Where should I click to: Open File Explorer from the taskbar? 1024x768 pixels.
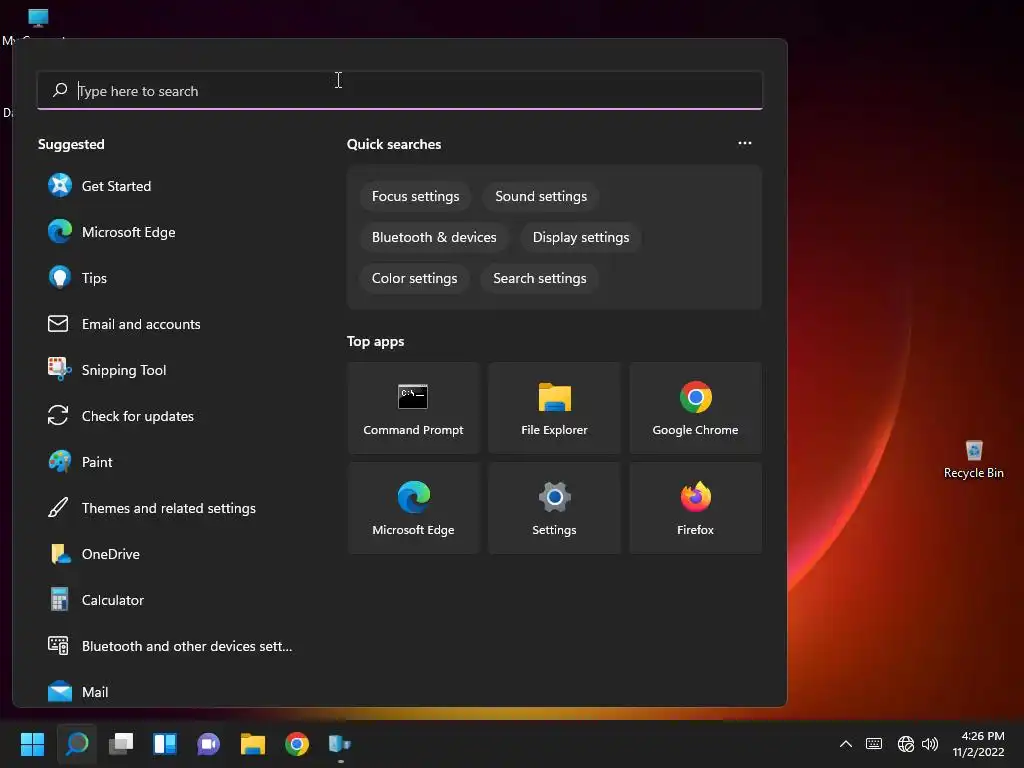point(253,744)
